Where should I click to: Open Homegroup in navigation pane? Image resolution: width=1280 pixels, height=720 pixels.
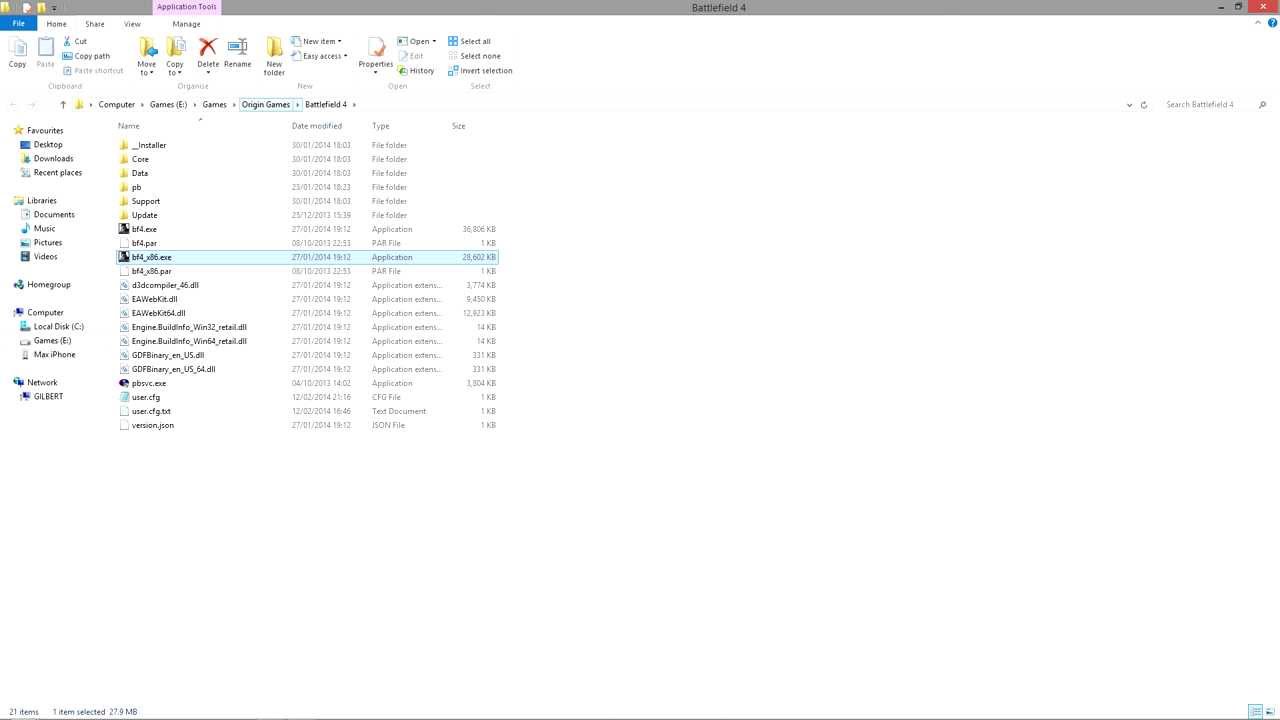pos(42,285)
